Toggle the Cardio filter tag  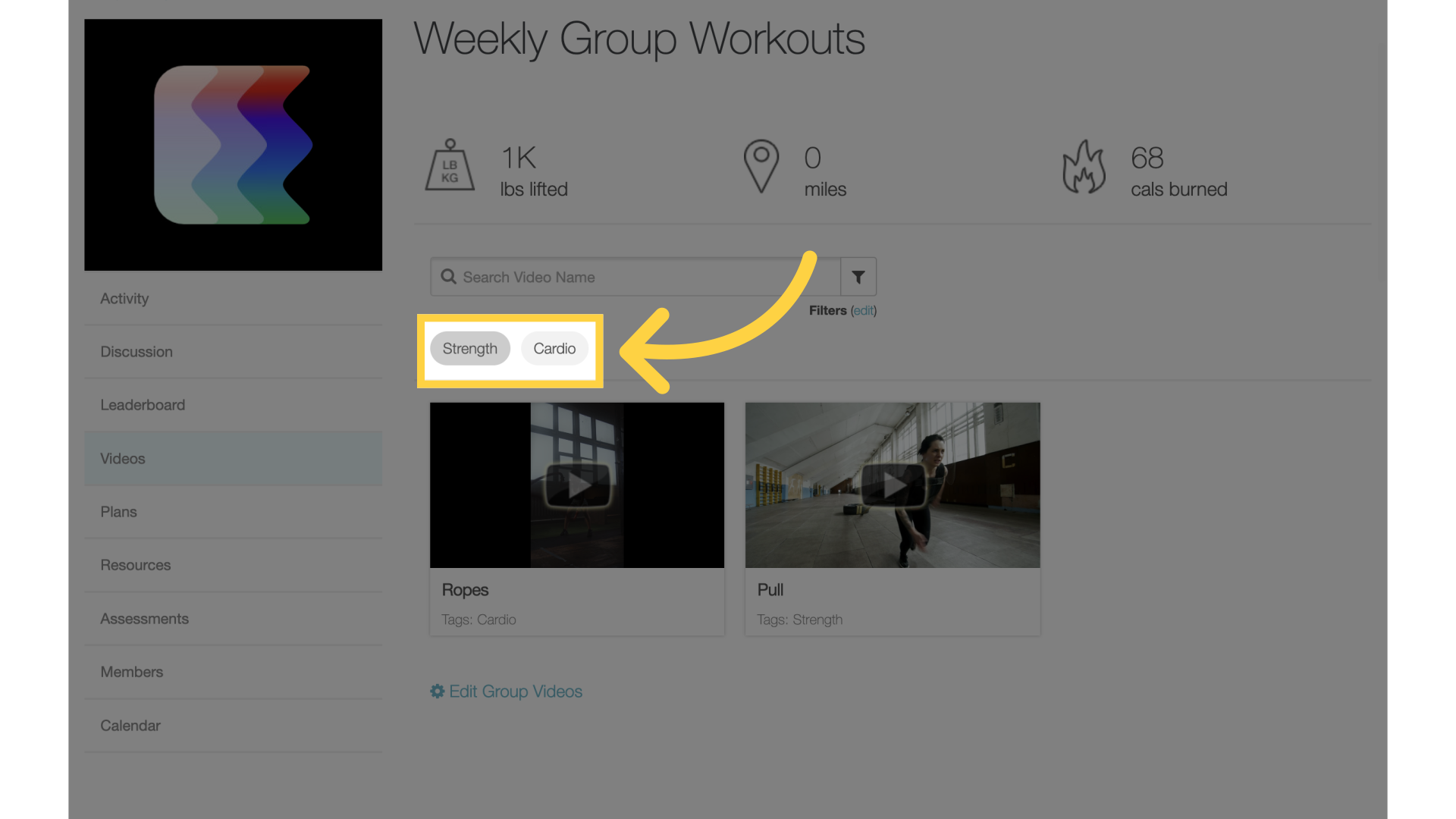click(x=554, y=347)
